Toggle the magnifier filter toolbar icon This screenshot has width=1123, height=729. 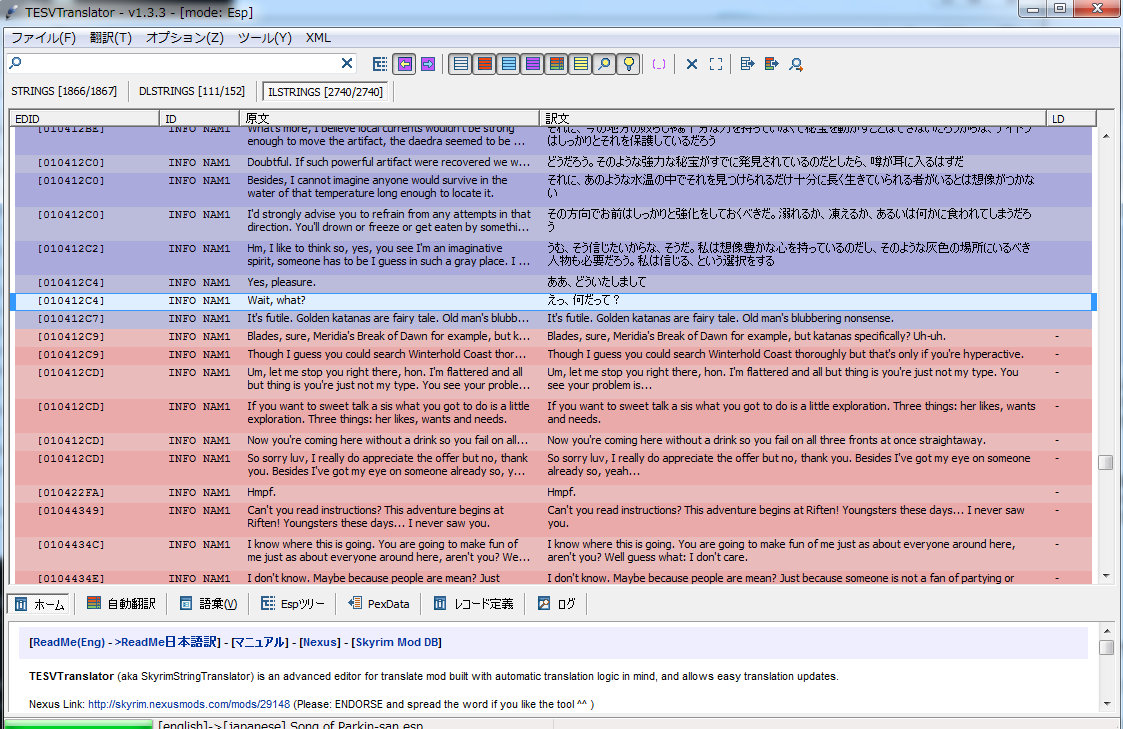coord(604,64)
